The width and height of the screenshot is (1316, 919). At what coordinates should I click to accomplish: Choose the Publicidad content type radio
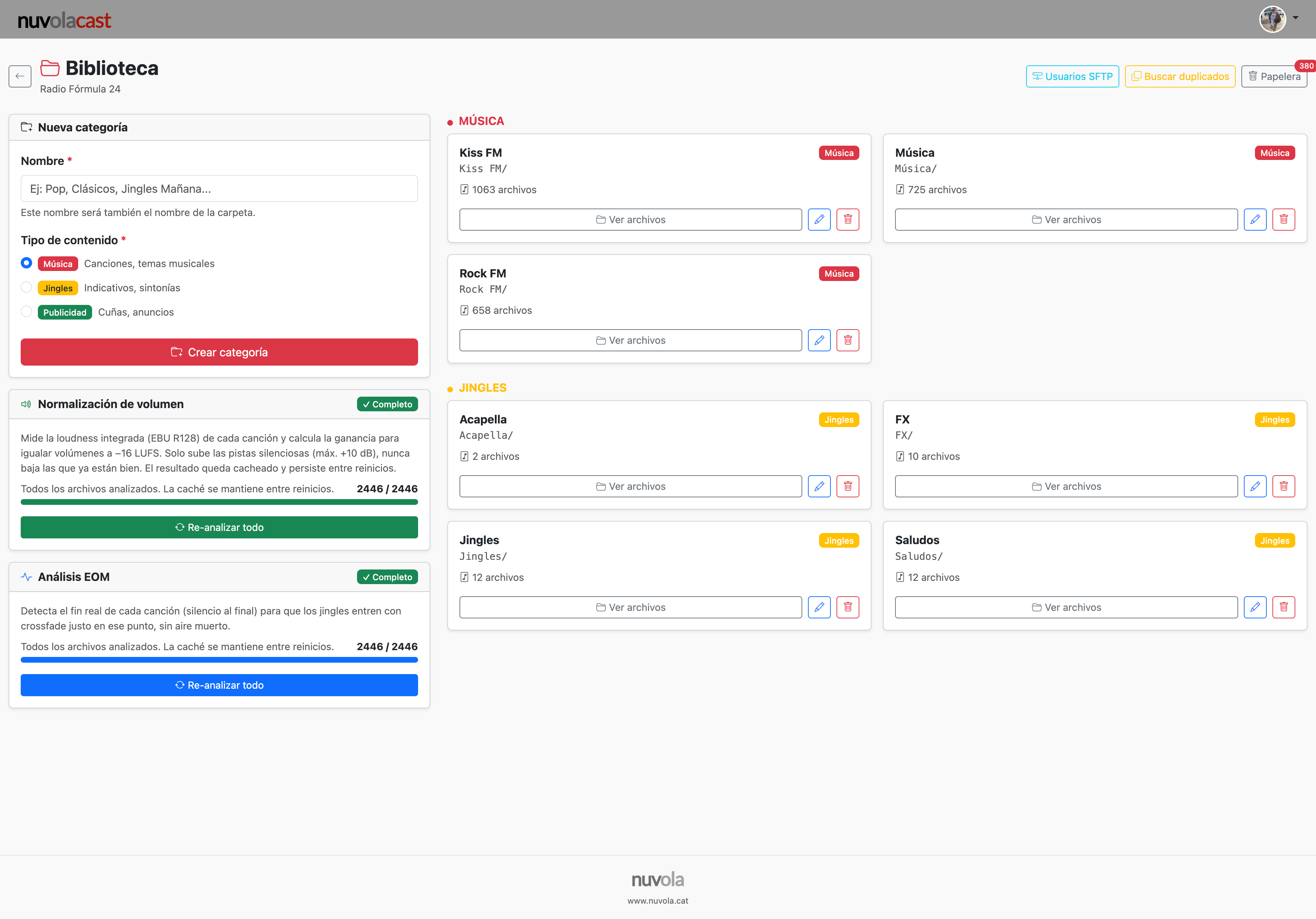(26, 312)
